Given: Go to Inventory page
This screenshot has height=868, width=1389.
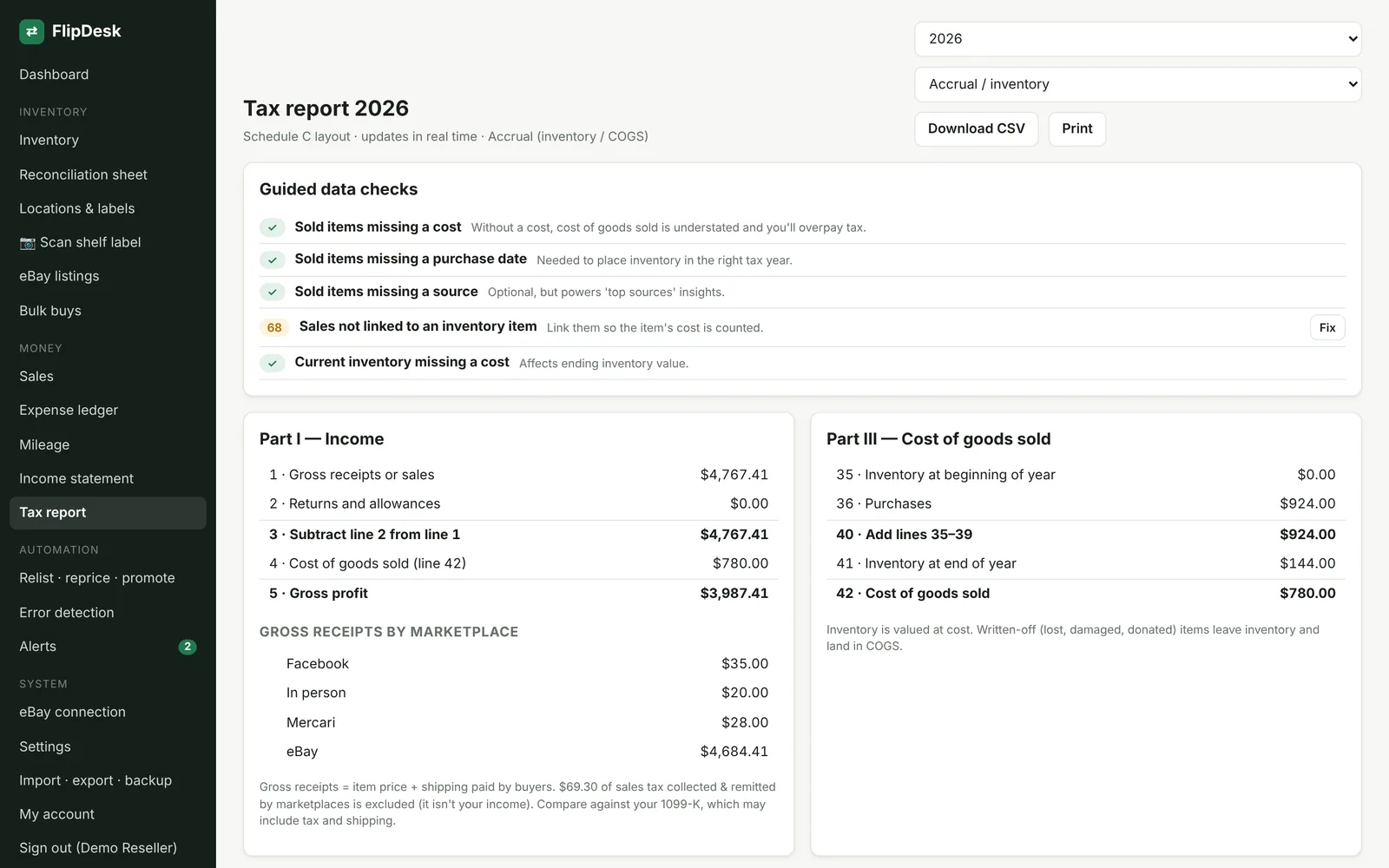Looking at the screenshot, I should [x=108, y=140].
